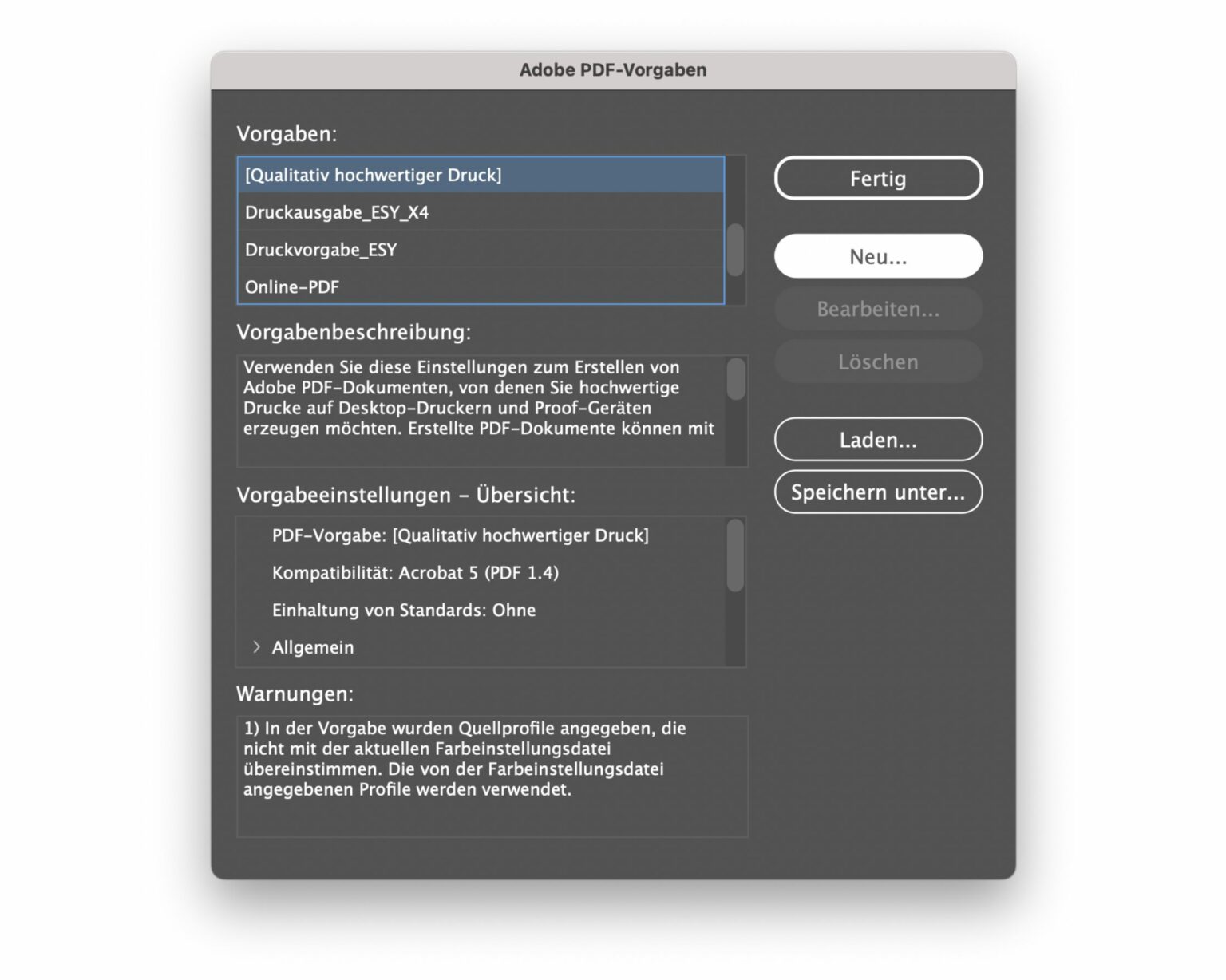Viewport: 1226px width, 980px height.
Task: Choose Druckvorgabe_ESY in the list
Action: click(x=481, y=250)
